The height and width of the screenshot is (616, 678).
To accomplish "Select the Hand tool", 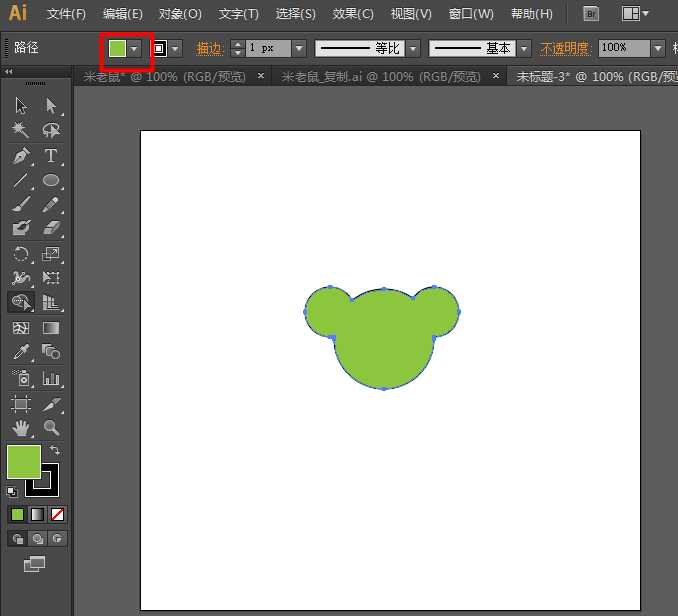I will pyautogui.click(x=20, y=428).
